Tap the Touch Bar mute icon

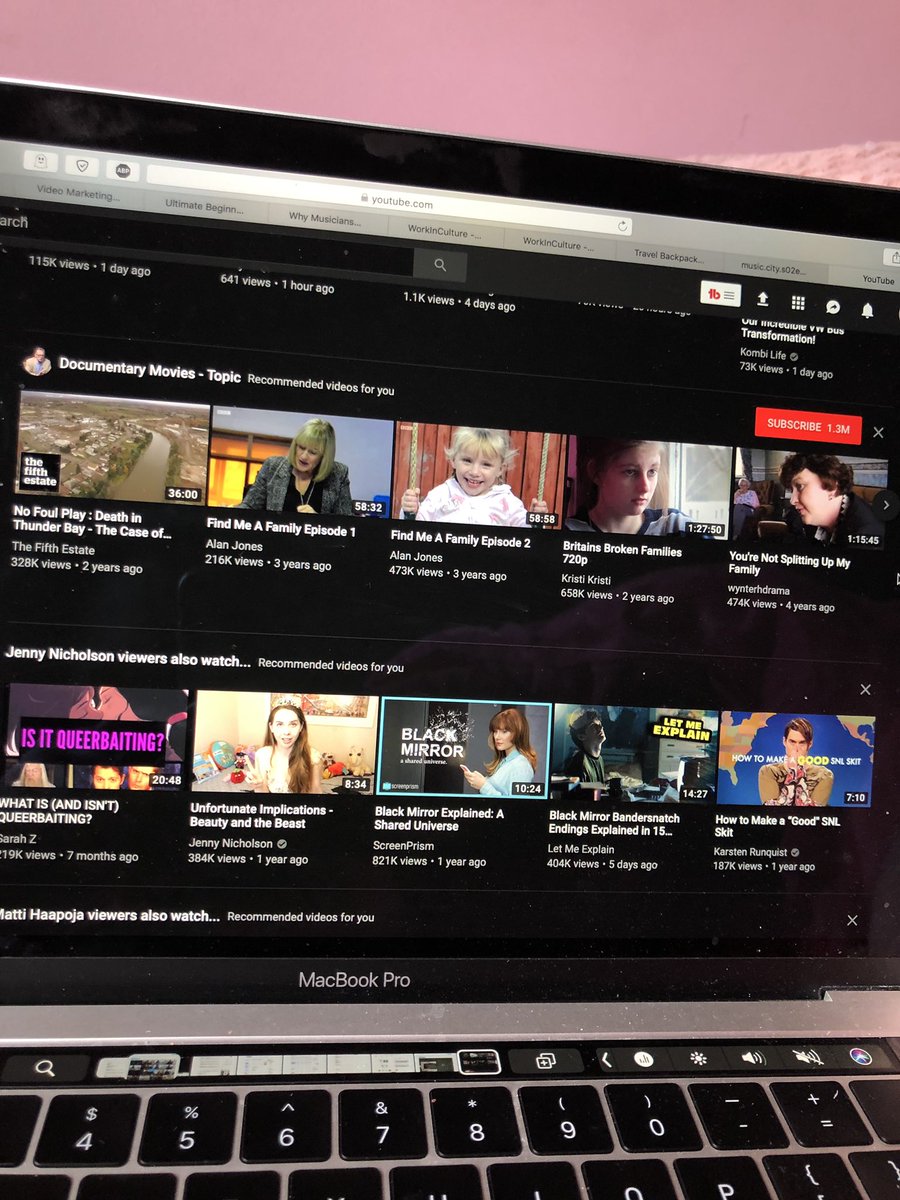coord(808,1057)
